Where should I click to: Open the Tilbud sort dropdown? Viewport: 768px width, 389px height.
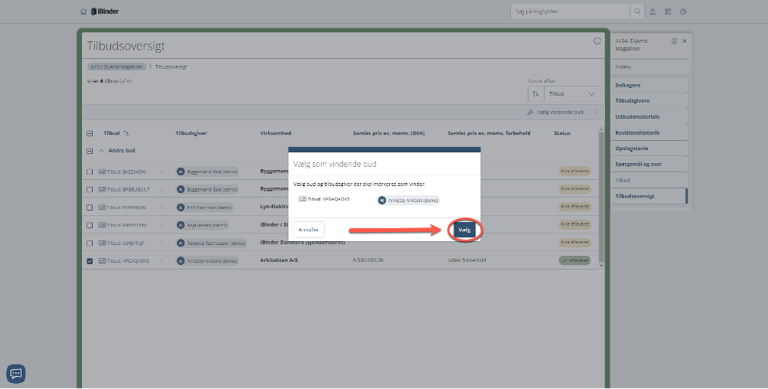(572, 94)
